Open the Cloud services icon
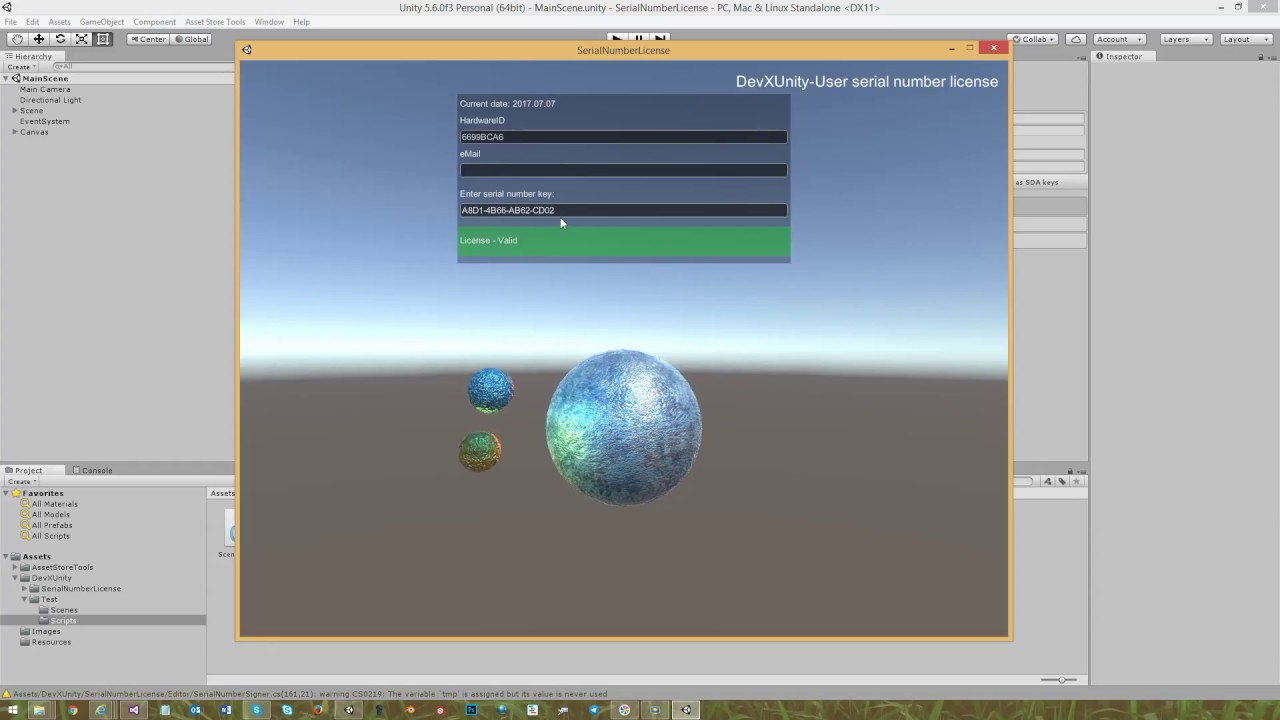1280x720 pixels. point(1076,39)
